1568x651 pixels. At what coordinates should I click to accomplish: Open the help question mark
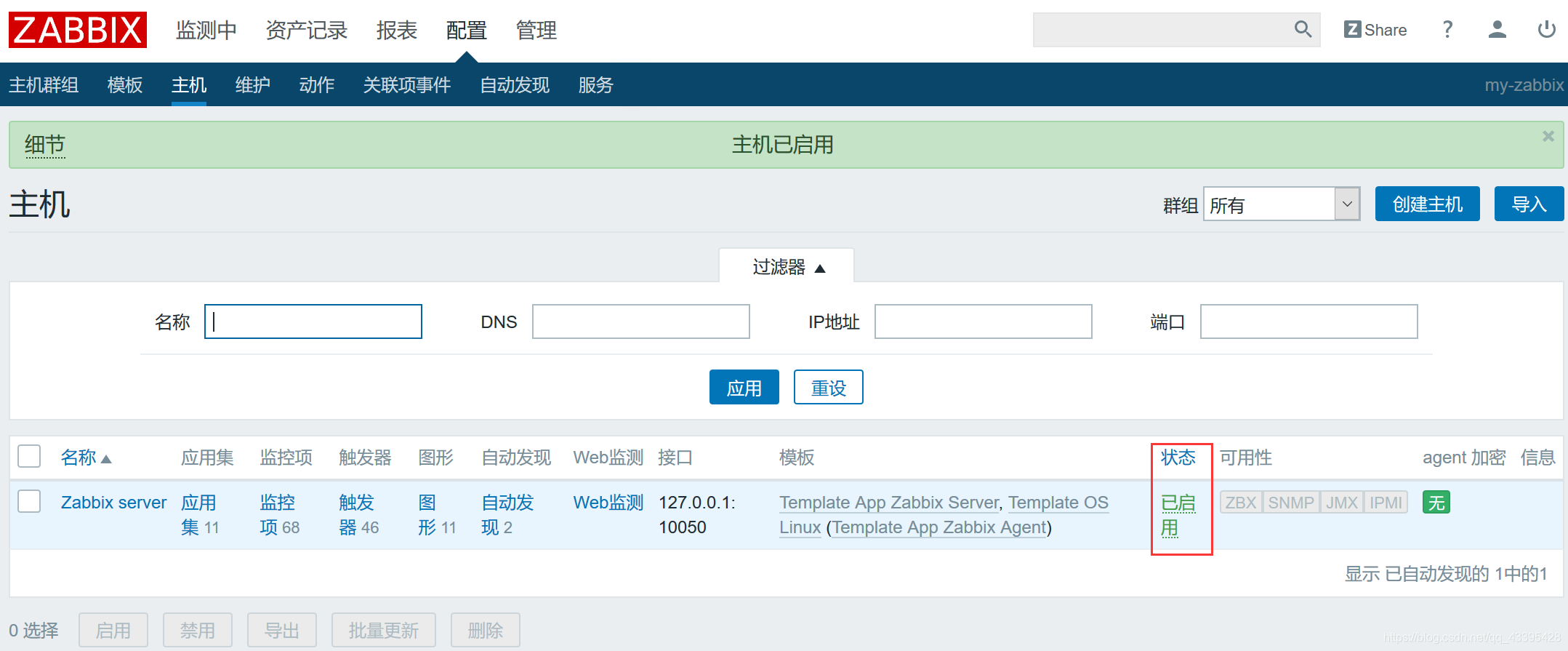point(1447,30)
